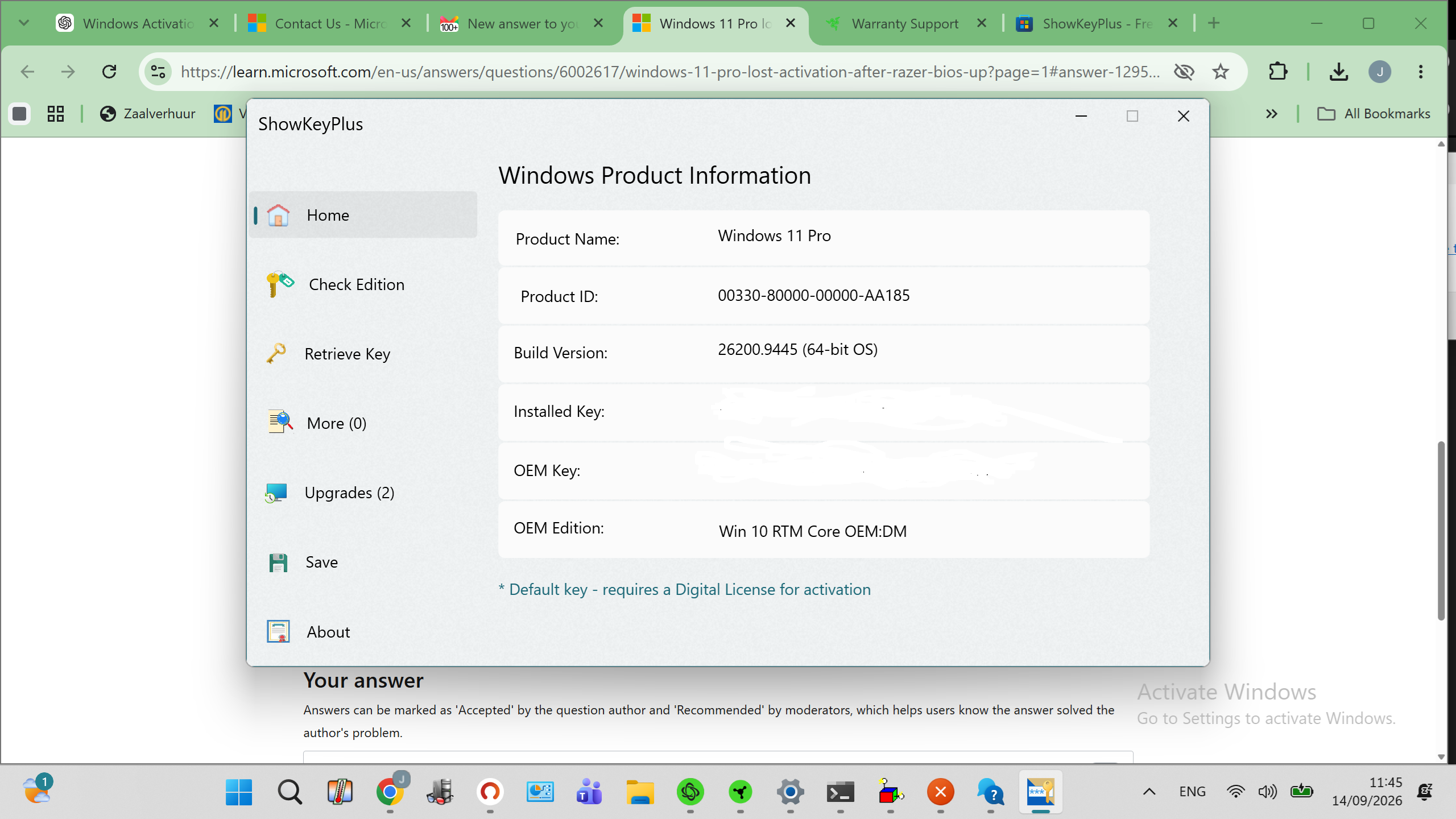Open Microsoft Teams from the taskbar

tap(589, 792)
